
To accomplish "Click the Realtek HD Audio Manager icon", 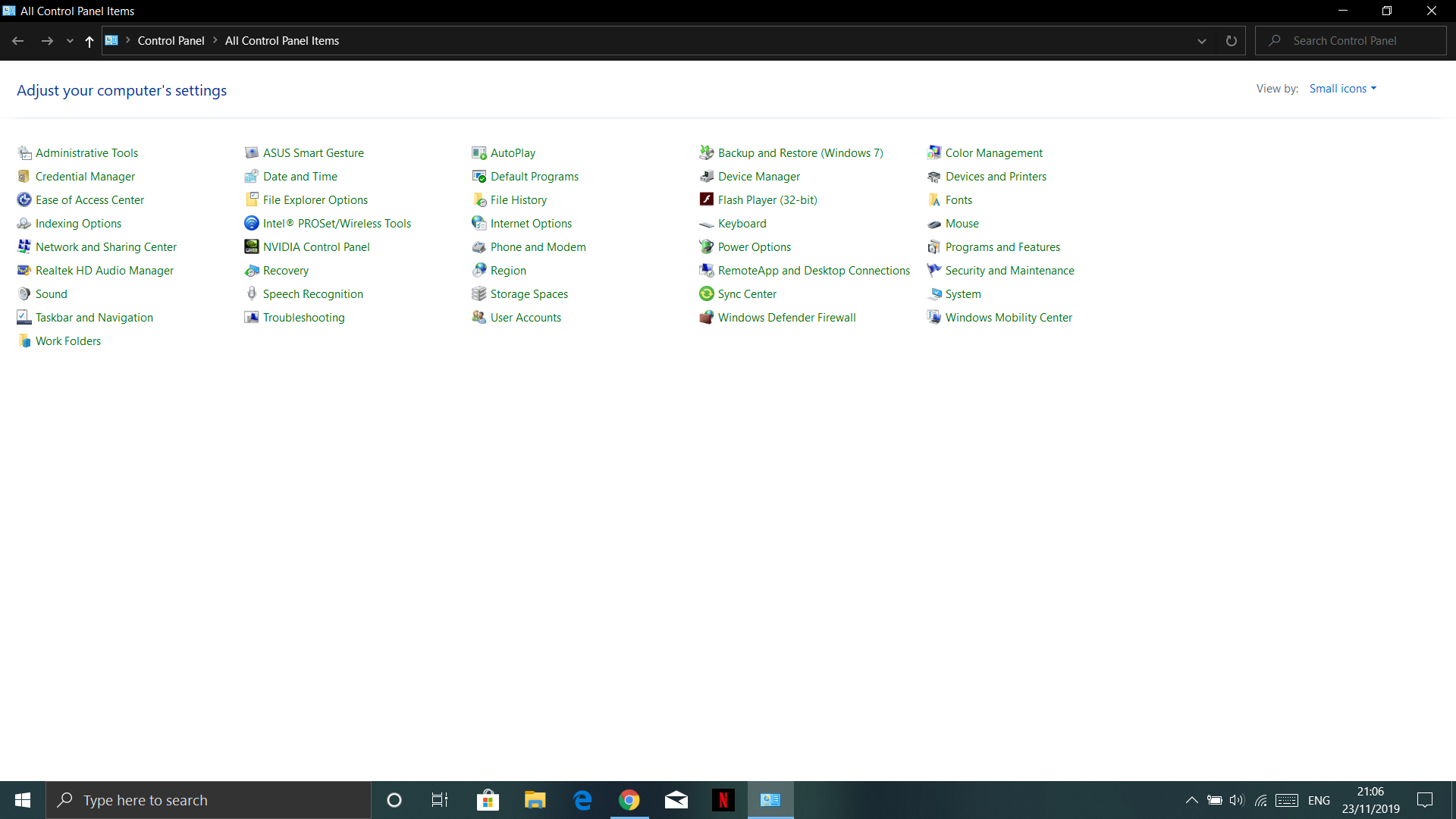I will 24,271.
